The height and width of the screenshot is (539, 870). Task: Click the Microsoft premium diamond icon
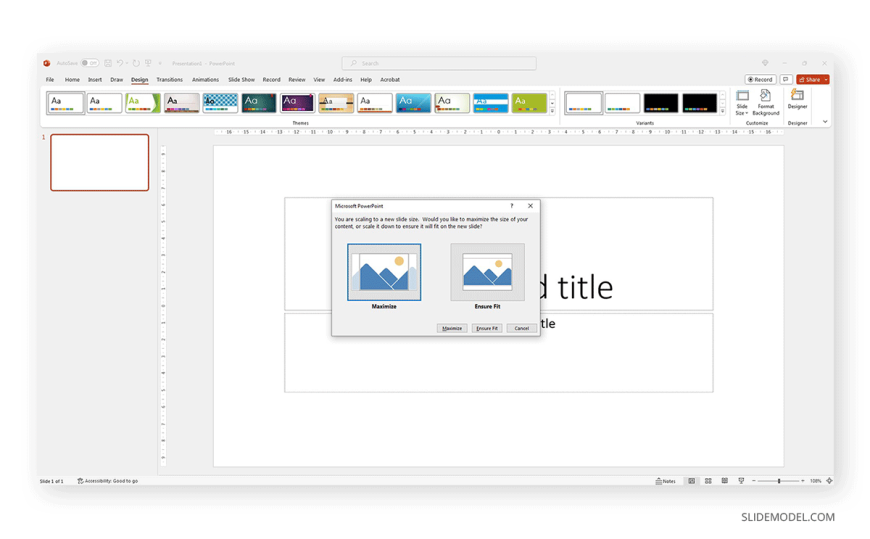[x=765, y=63]
